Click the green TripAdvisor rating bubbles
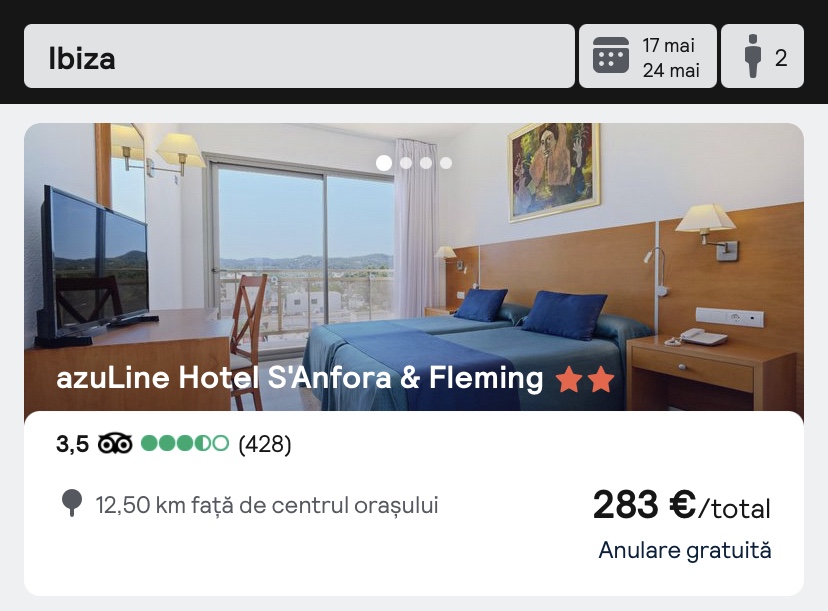Image resolution: width=828 pixels, height=611 pixels. [x=185, y=443]
